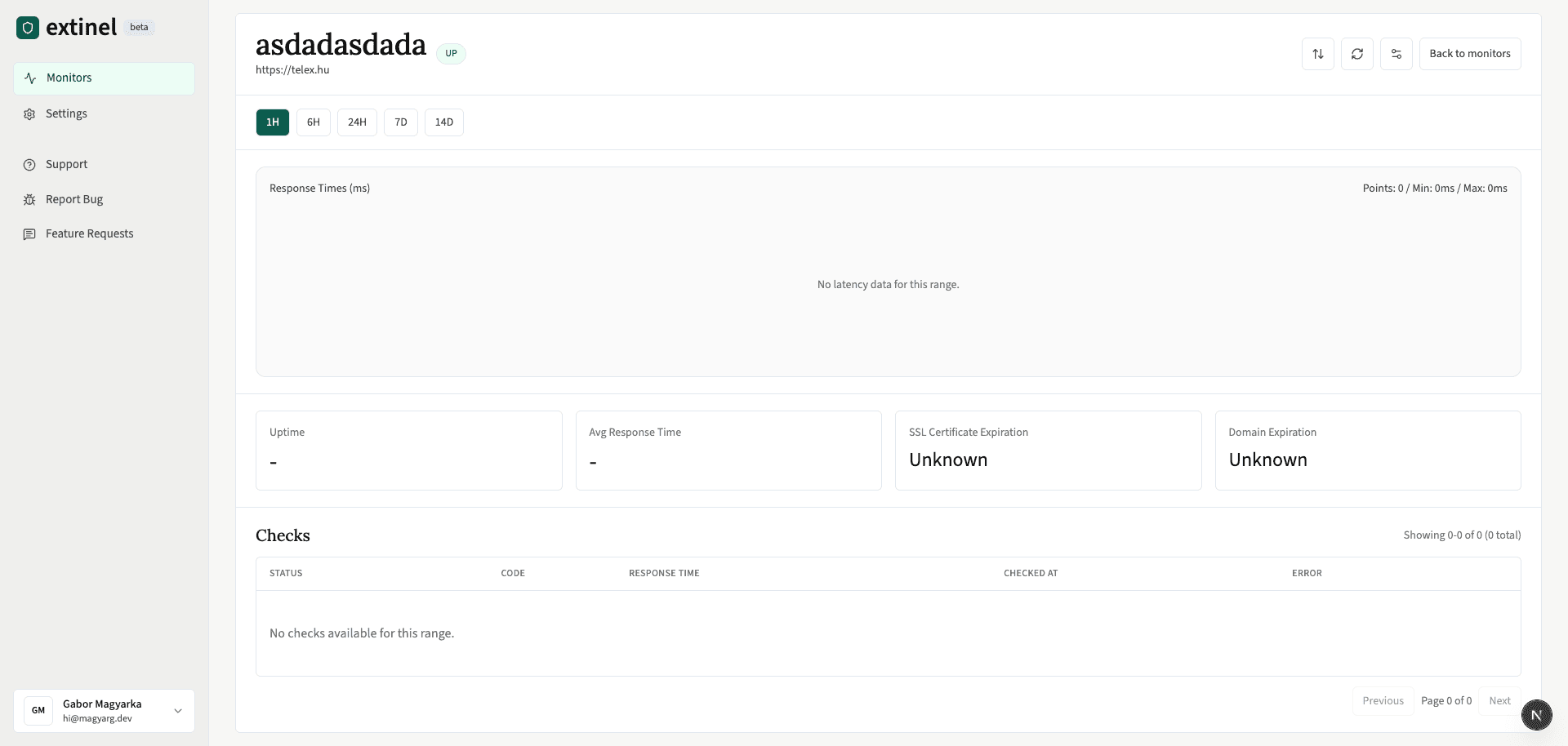Click the Feature Requests message icon
1568x746 pixels.
(x=29, y=234)
